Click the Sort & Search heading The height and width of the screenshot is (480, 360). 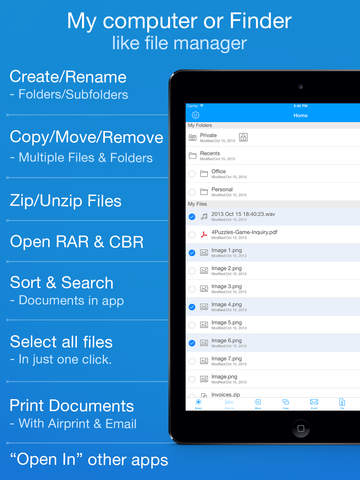tap(62, 283)
